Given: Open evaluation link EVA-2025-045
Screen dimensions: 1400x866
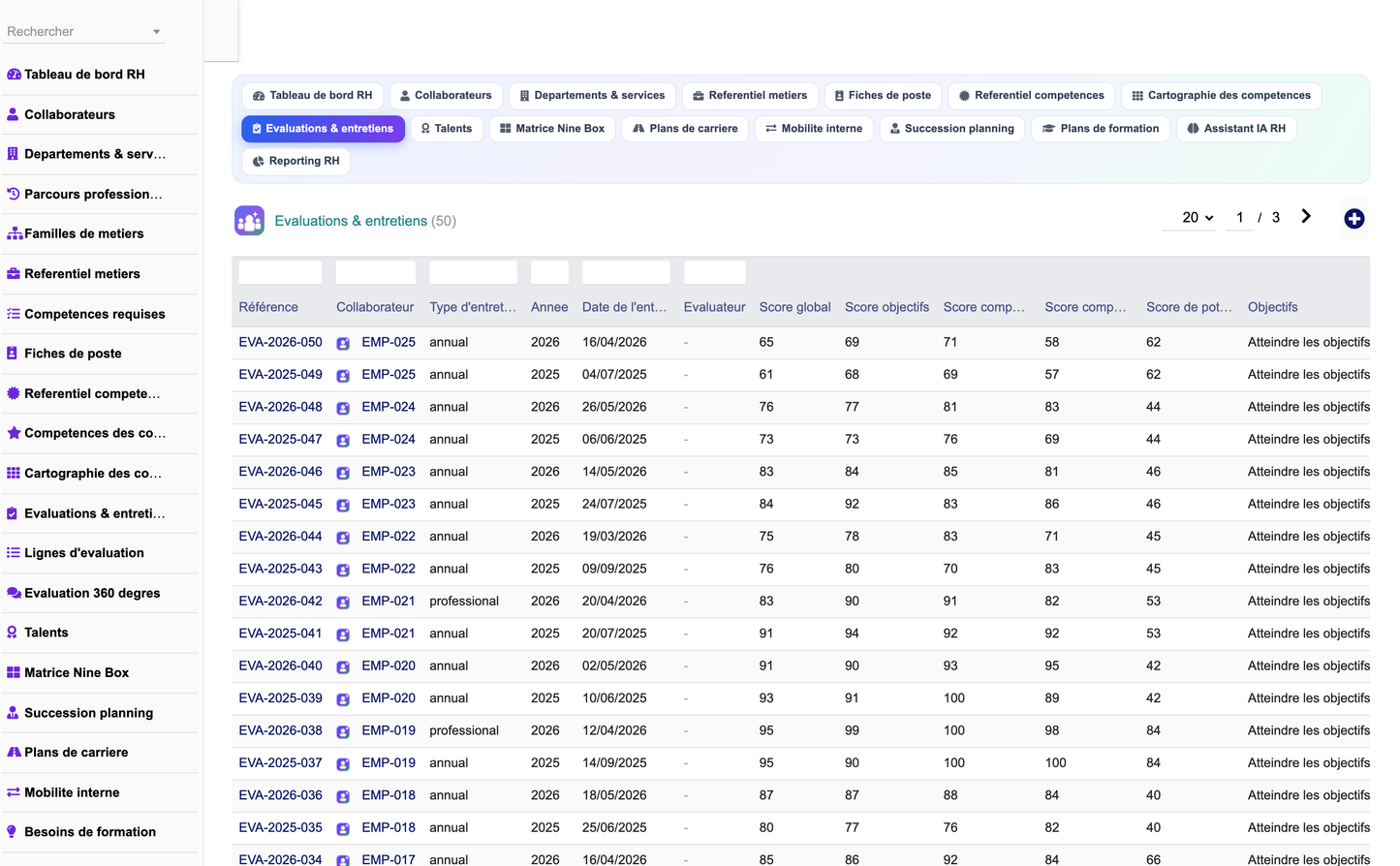Looking at the screenshot, I should [281, 504].
